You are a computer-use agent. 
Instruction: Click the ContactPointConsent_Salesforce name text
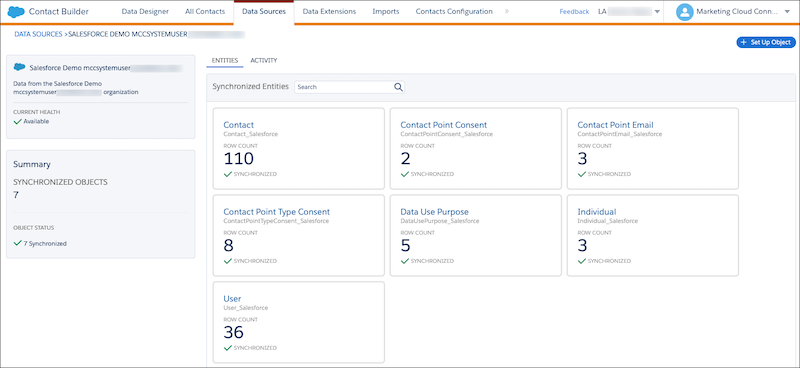[x=446, y=134]
